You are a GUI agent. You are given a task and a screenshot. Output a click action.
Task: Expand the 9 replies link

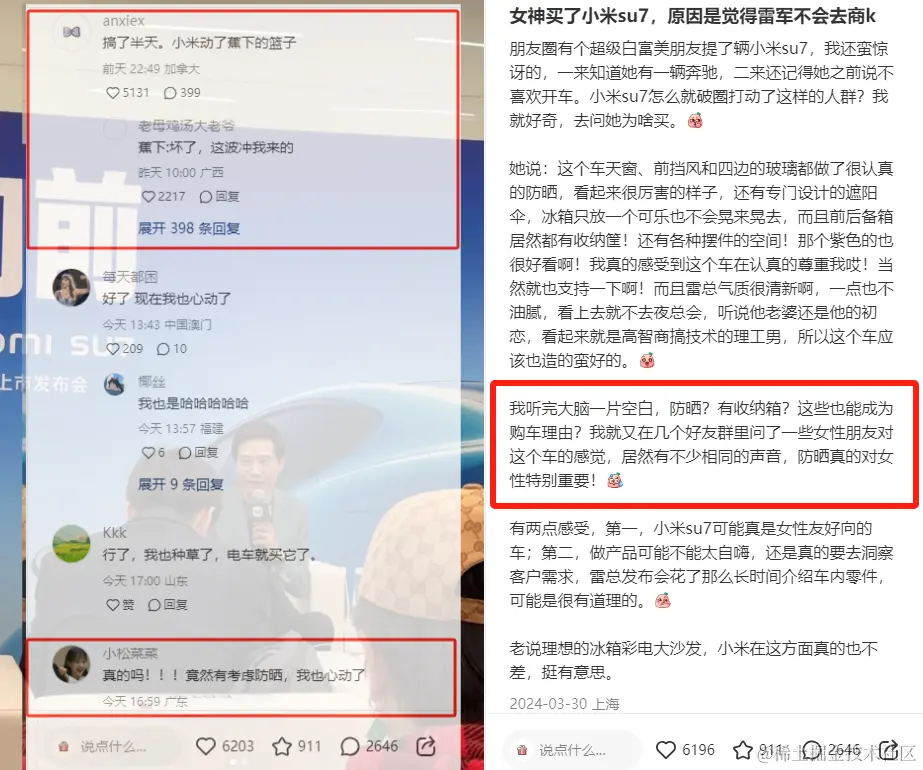181,484
